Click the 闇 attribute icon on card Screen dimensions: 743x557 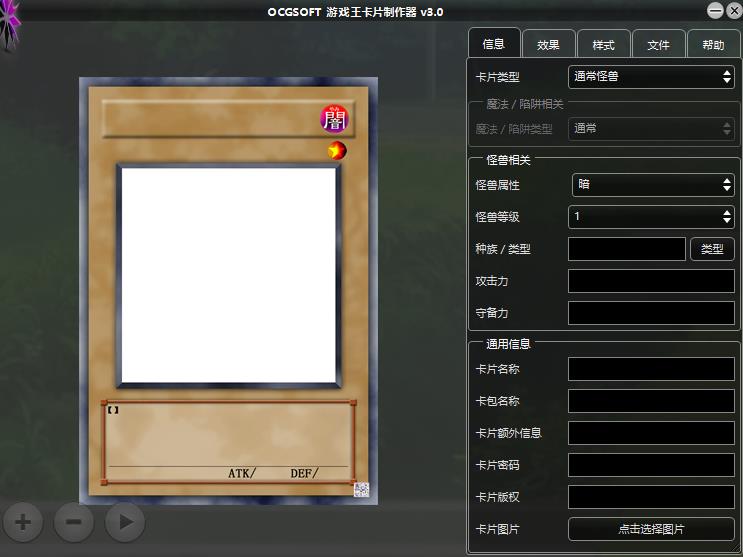point(335,119)
